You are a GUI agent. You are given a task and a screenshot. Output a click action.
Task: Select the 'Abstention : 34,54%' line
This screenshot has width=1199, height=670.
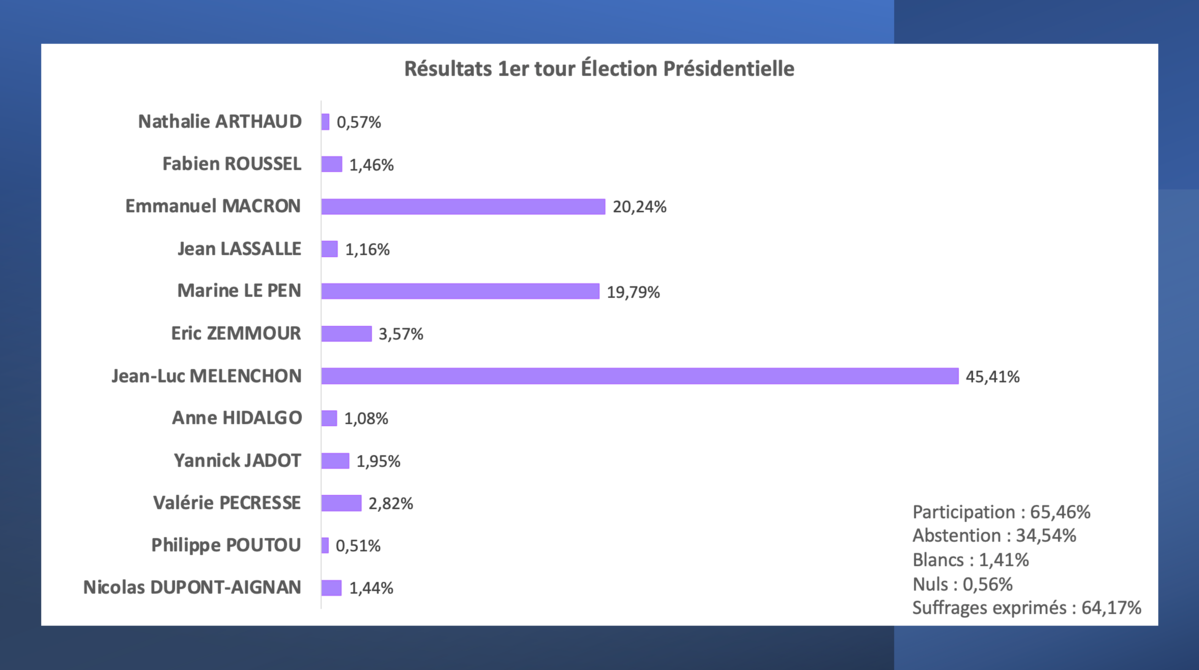click(994, 535)
